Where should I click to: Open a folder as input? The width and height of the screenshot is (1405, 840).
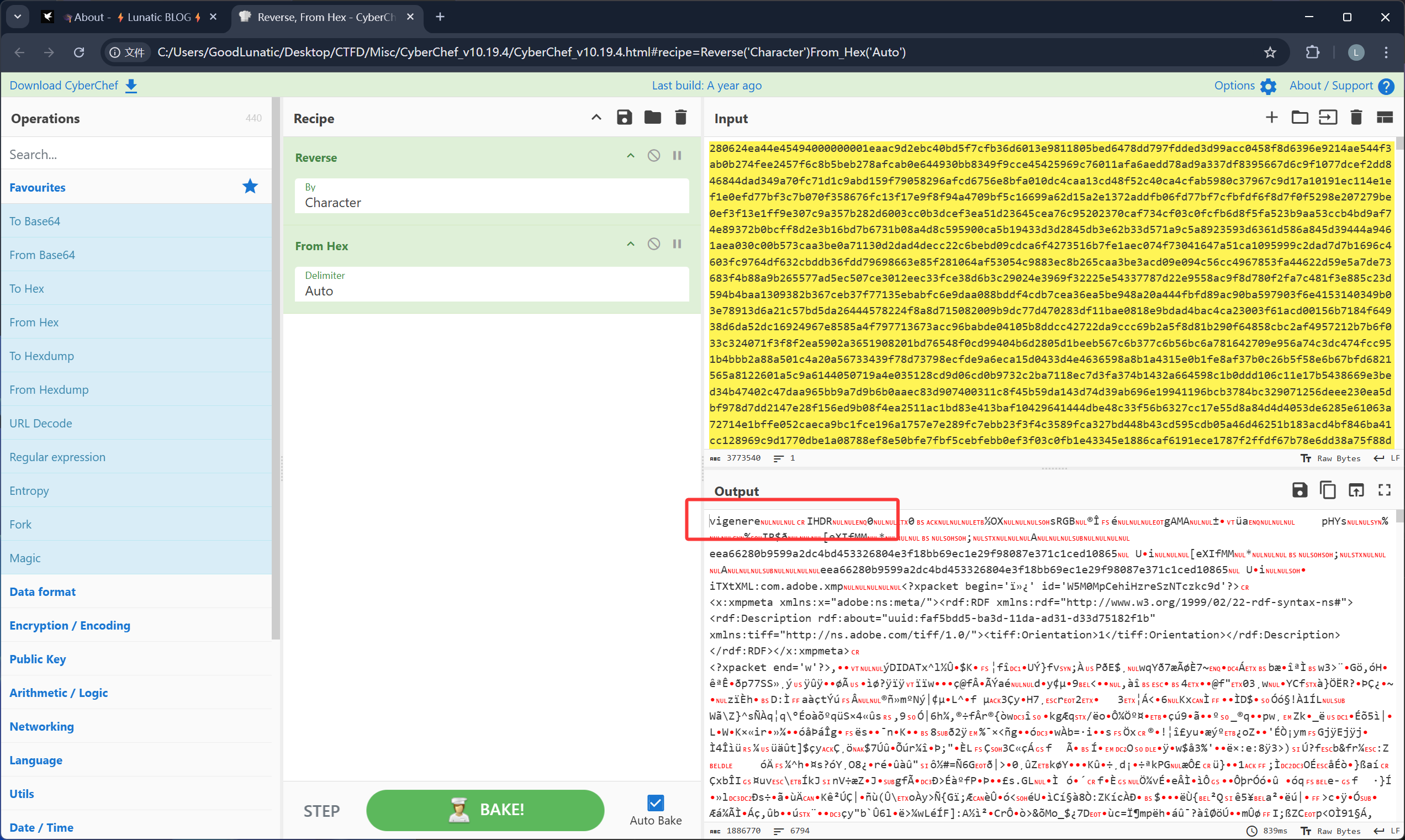1300,118
